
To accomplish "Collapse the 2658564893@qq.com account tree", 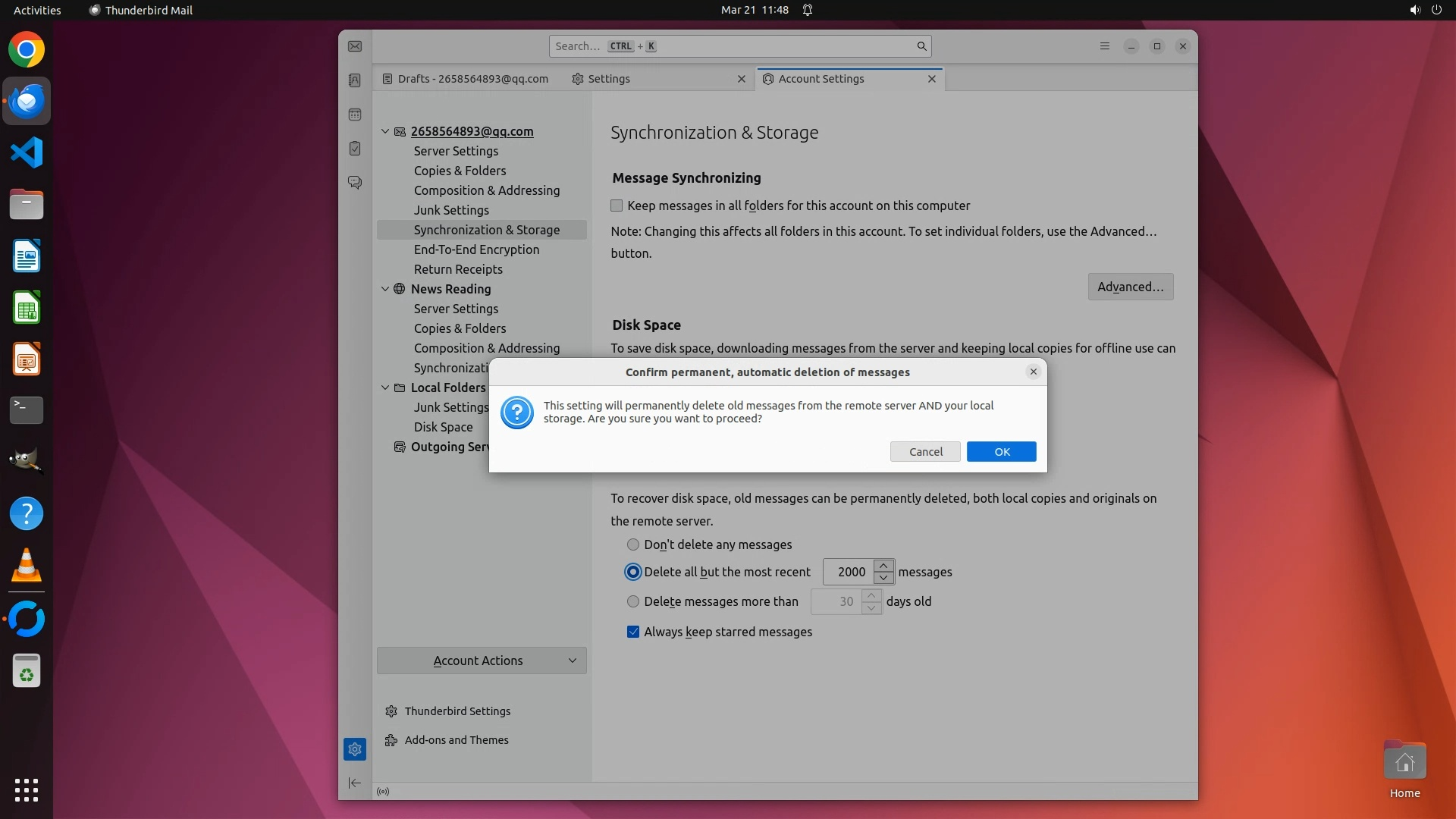I will pos(385,131).
